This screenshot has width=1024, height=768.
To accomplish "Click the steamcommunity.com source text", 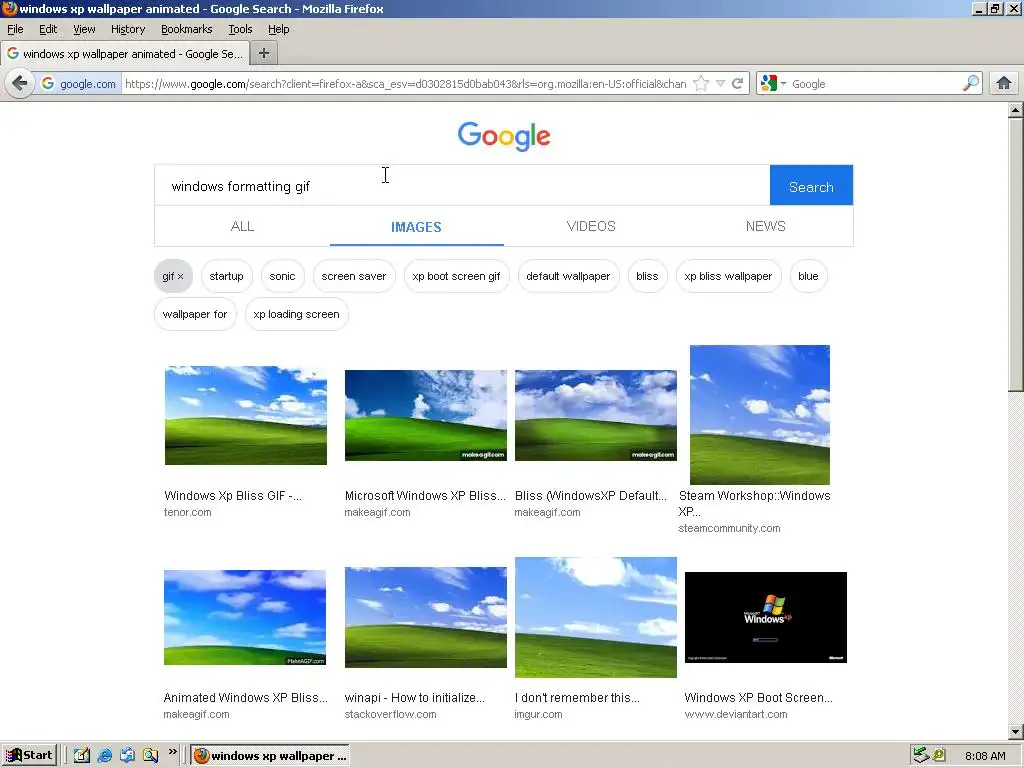I will pos(729,528).
